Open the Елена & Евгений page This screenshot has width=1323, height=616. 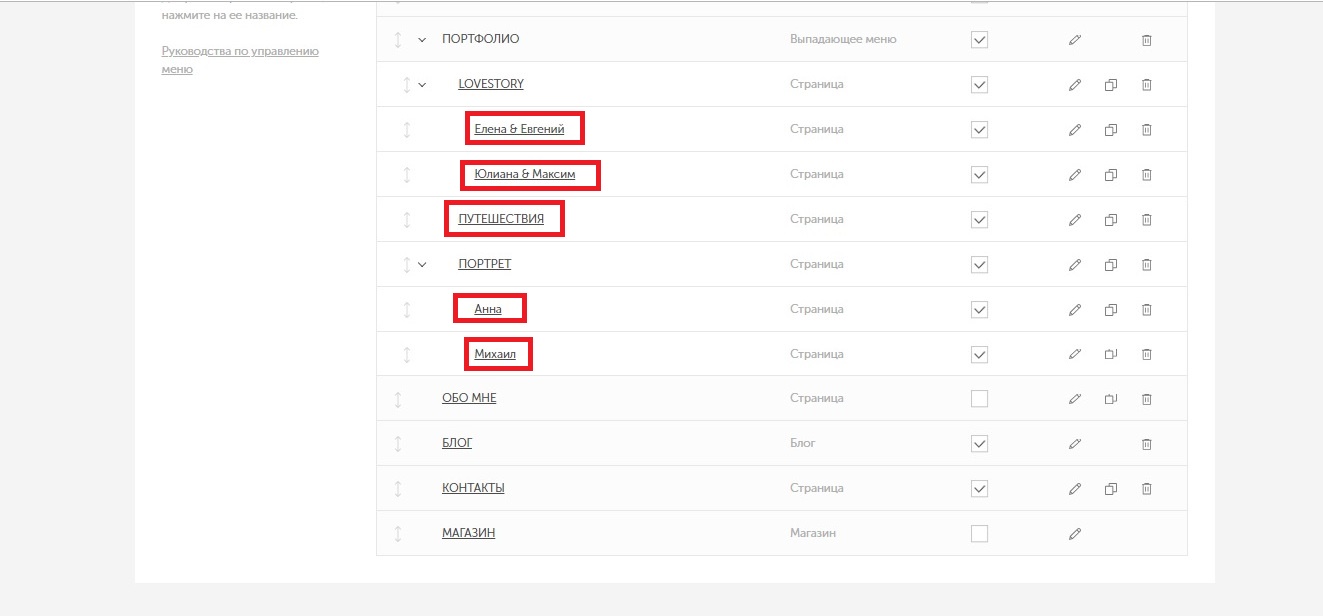[519, 129]
